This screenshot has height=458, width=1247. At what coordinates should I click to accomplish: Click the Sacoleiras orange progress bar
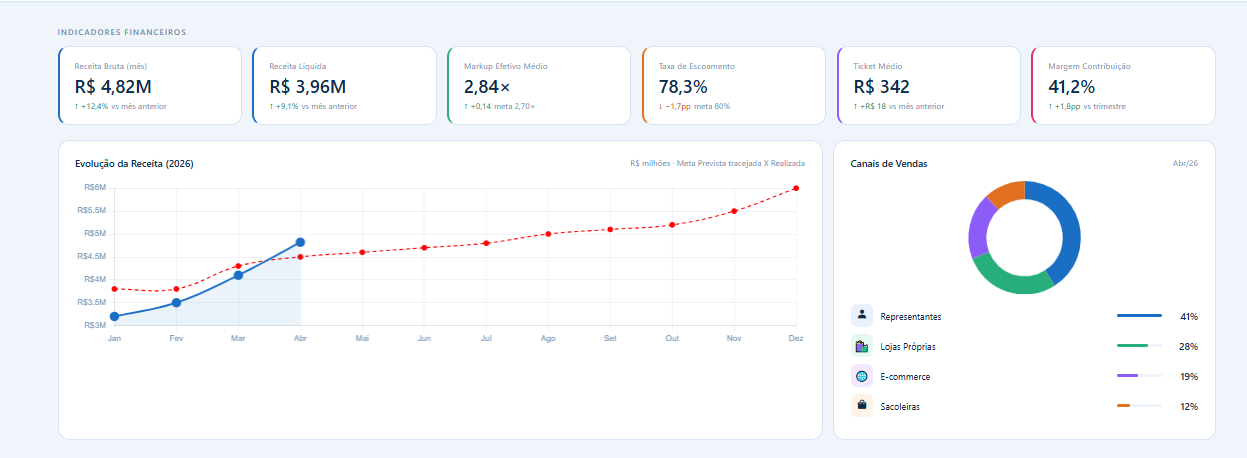point(1123,406)
